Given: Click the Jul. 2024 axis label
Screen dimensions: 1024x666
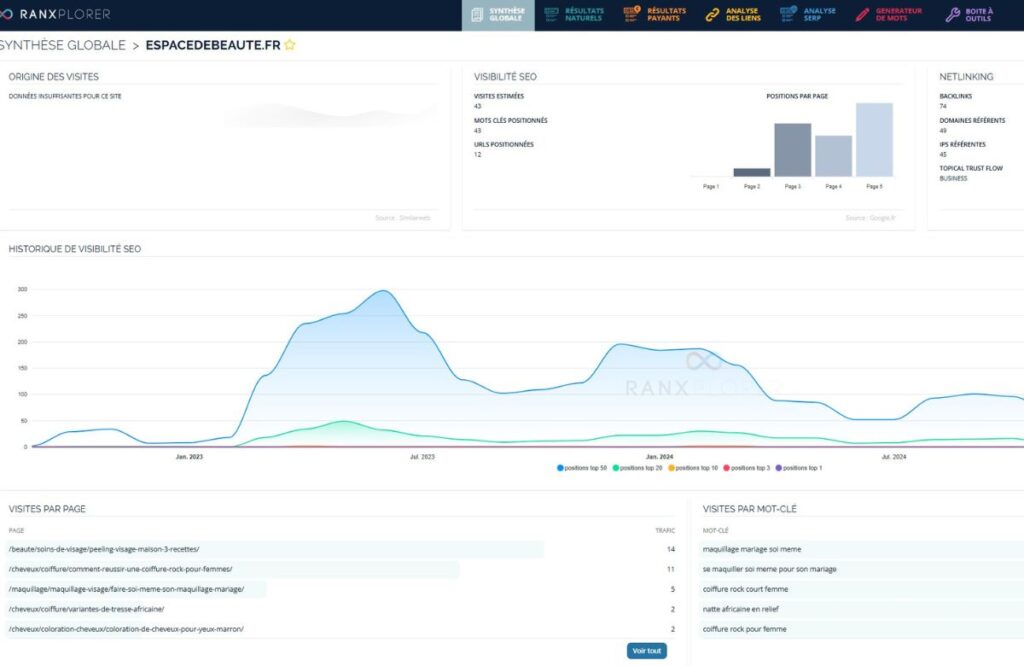Looking at the screenshot, I should point(893,457).
